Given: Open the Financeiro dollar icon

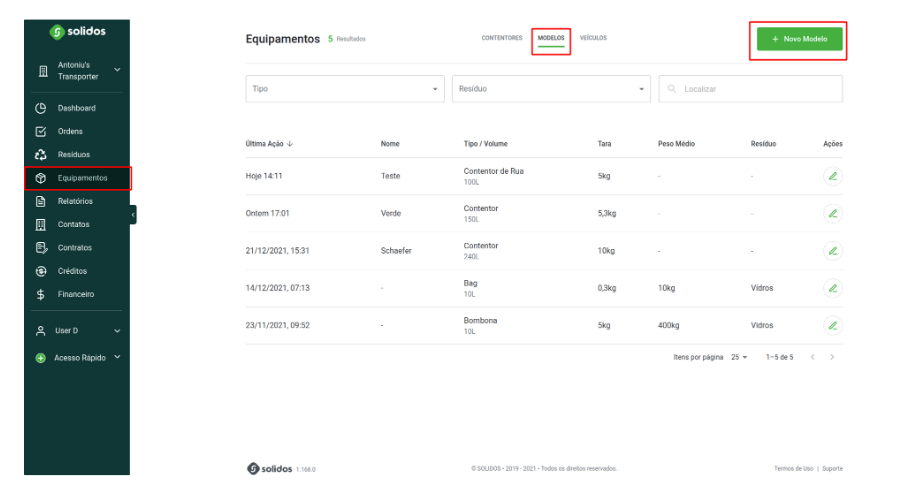Looking at the screenshot, I should coord(41,294).
